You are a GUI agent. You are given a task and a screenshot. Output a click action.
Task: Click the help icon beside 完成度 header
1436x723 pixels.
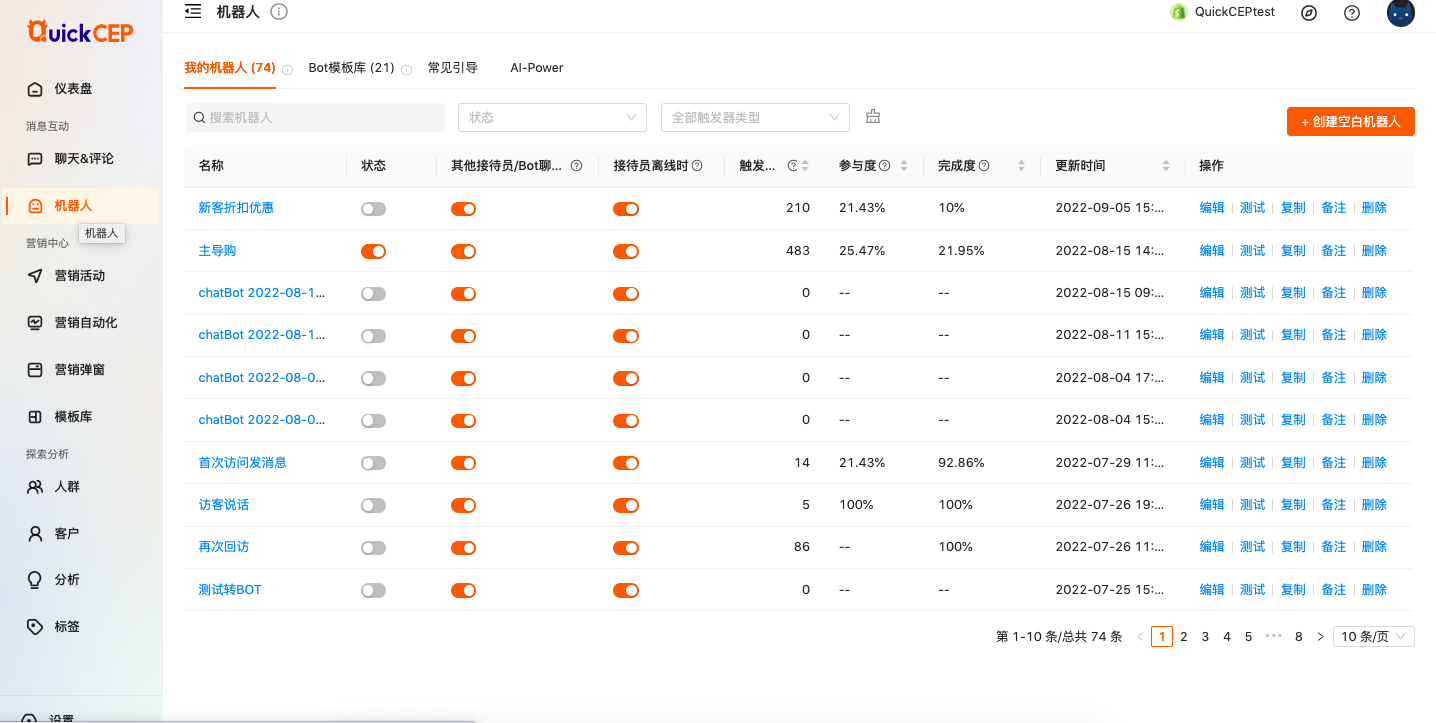(984, 166)
